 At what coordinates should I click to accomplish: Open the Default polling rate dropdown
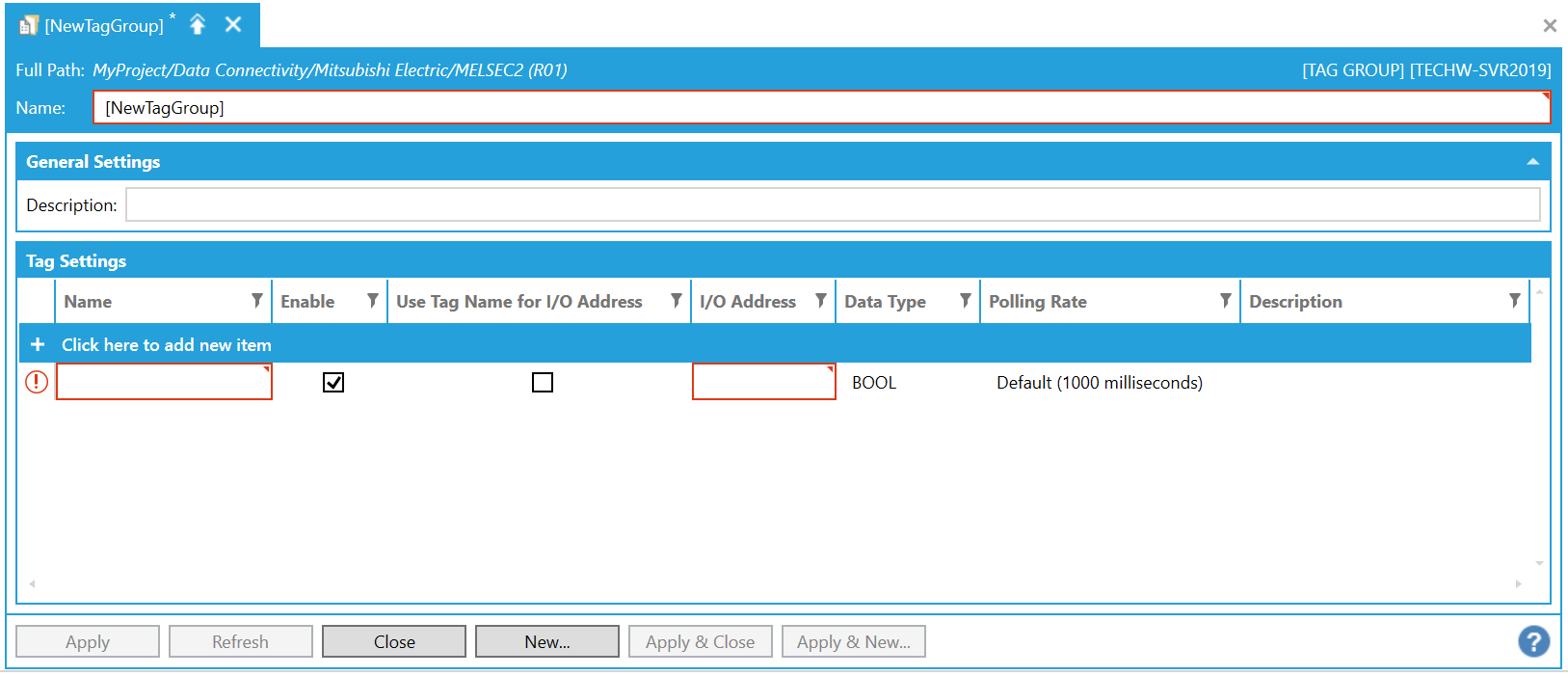point(1109,383)
